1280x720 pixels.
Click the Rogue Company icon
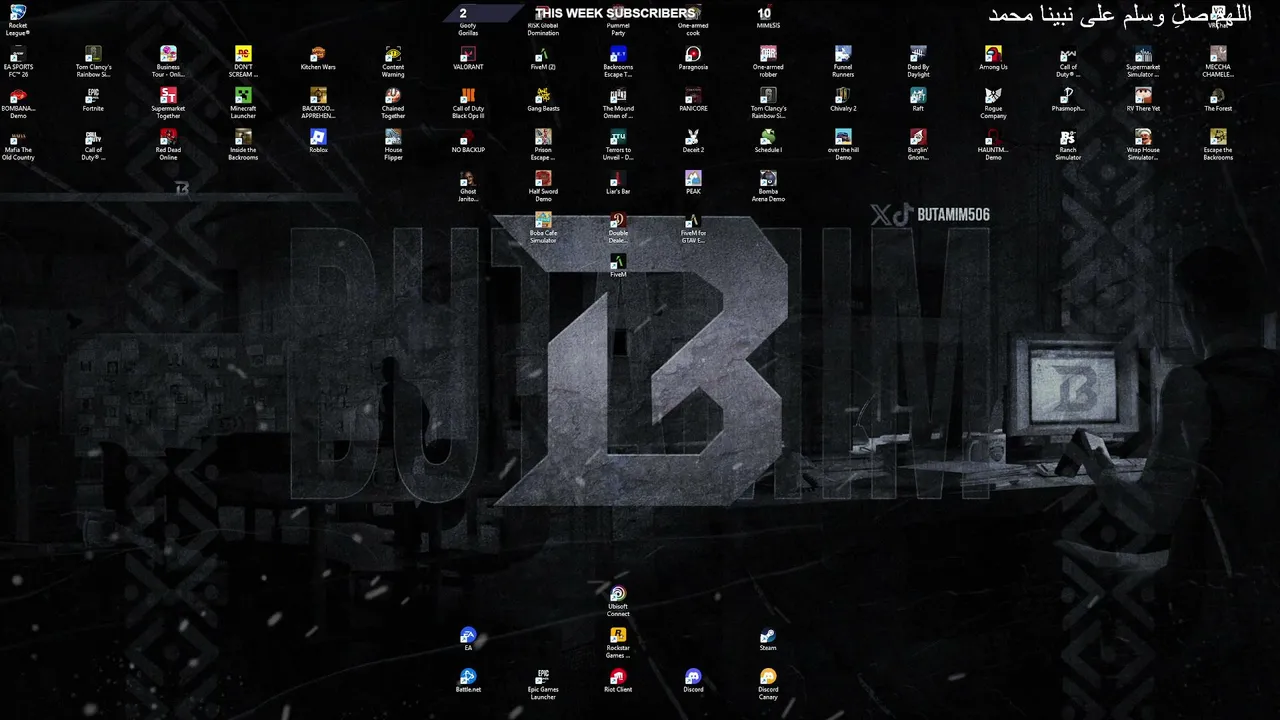pyautogui.click(x=993, y=103)
